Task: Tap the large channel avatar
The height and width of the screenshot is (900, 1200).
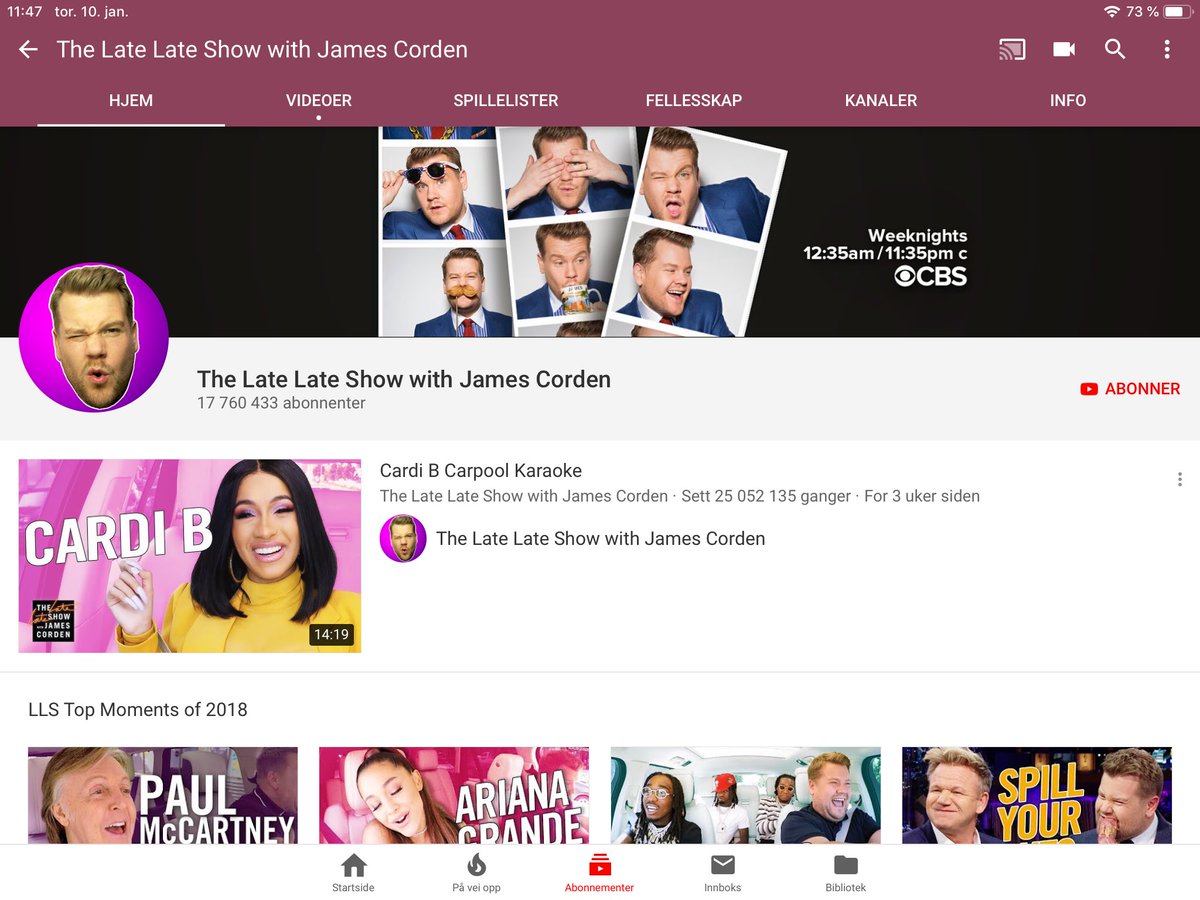Action: 93,338
